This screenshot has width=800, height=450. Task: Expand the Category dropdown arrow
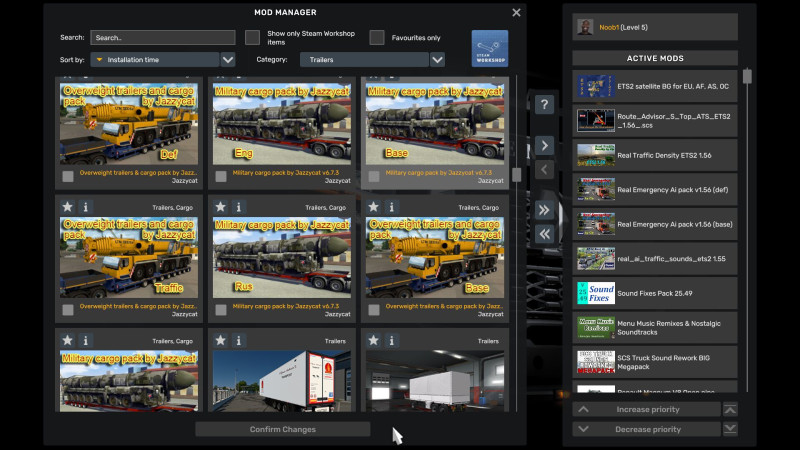pos(437,60)
